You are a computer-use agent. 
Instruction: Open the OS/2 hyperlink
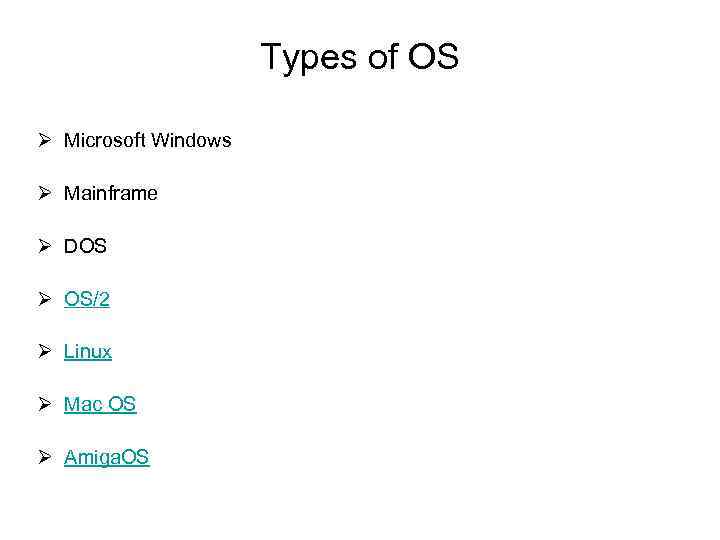click(x=87, y=299)
